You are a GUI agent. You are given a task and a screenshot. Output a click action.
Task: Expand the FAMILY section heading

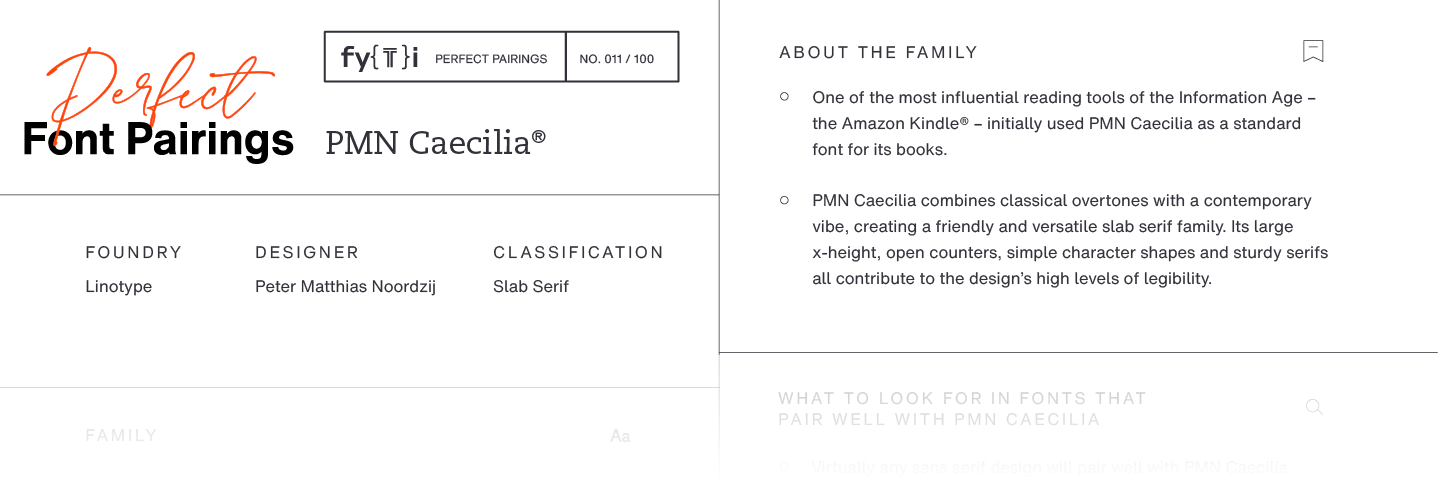[121, 436]
